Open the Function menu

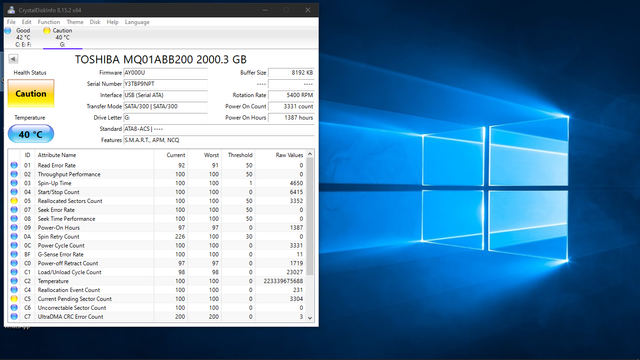(49, 22)
